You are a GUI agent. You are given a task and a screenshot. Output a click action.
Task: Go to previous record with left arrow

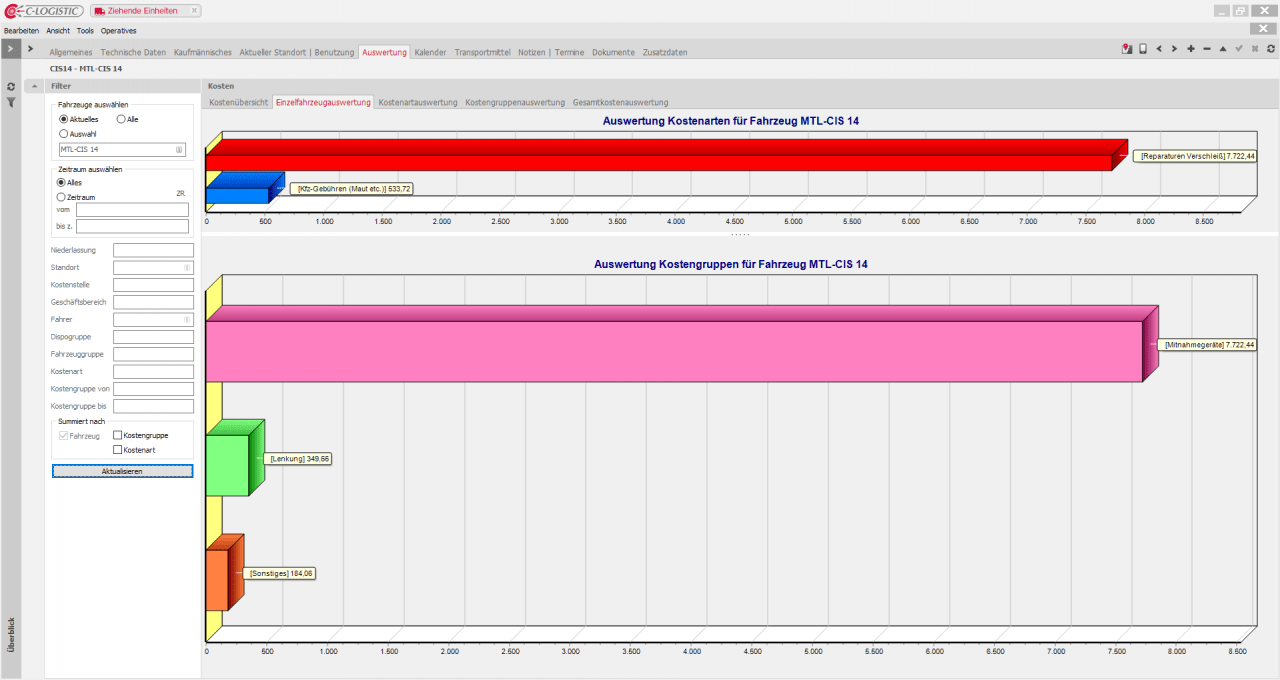click(1159, 49)
